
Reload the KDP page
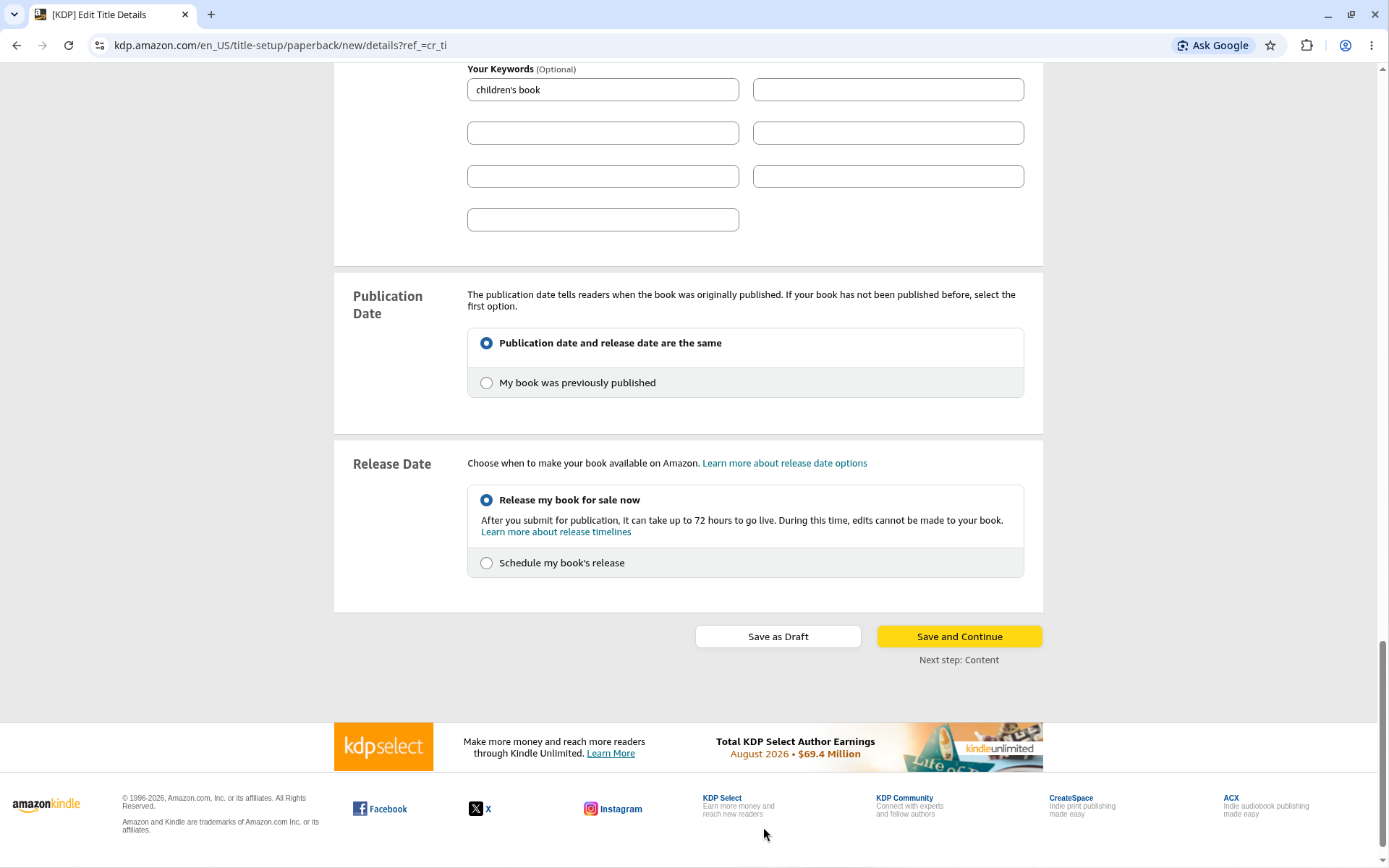[x=69, y=46]
